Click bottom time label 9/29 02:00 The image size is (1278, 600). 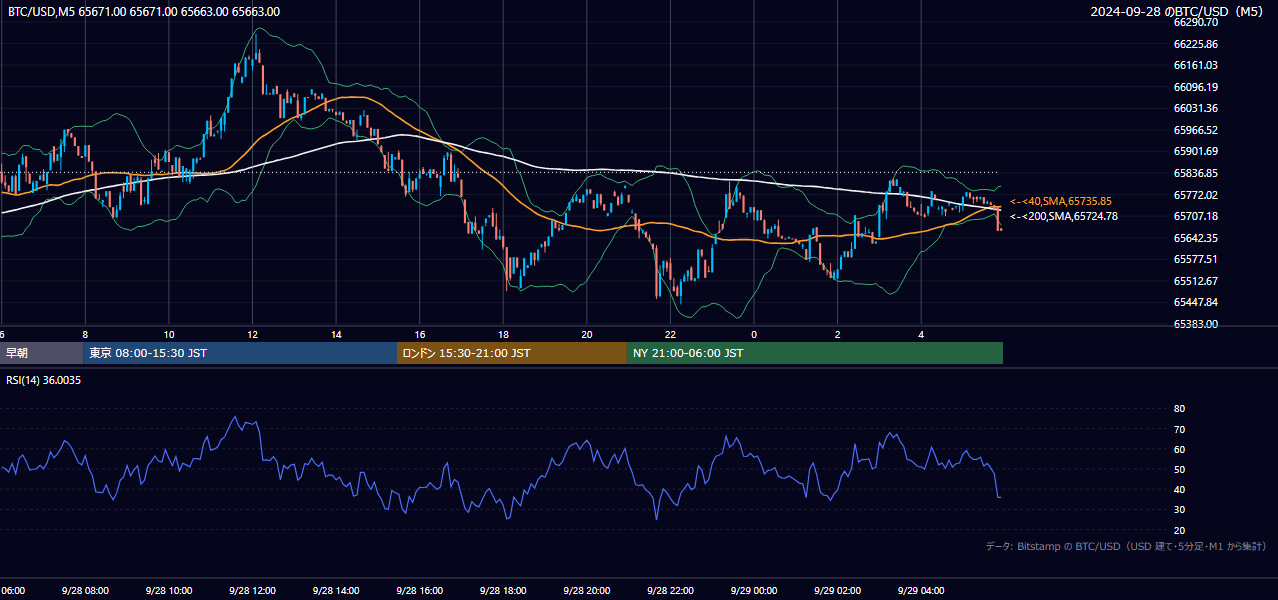838,590
